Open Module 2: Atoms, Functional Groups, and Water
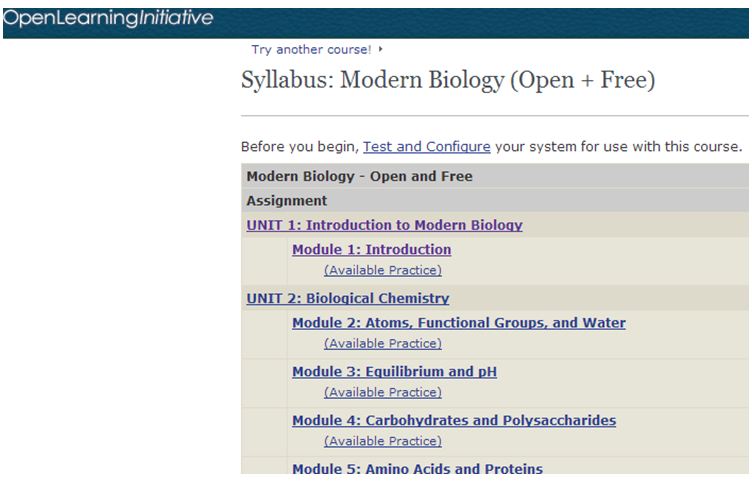 click(x=459, y=323)
